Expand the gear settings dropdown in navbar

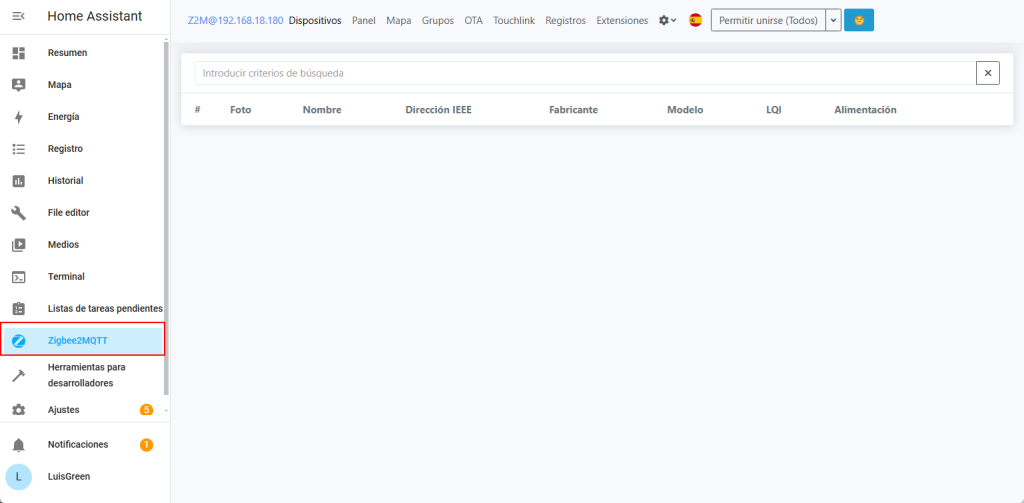pyautogui.click(x=667, y=20)
